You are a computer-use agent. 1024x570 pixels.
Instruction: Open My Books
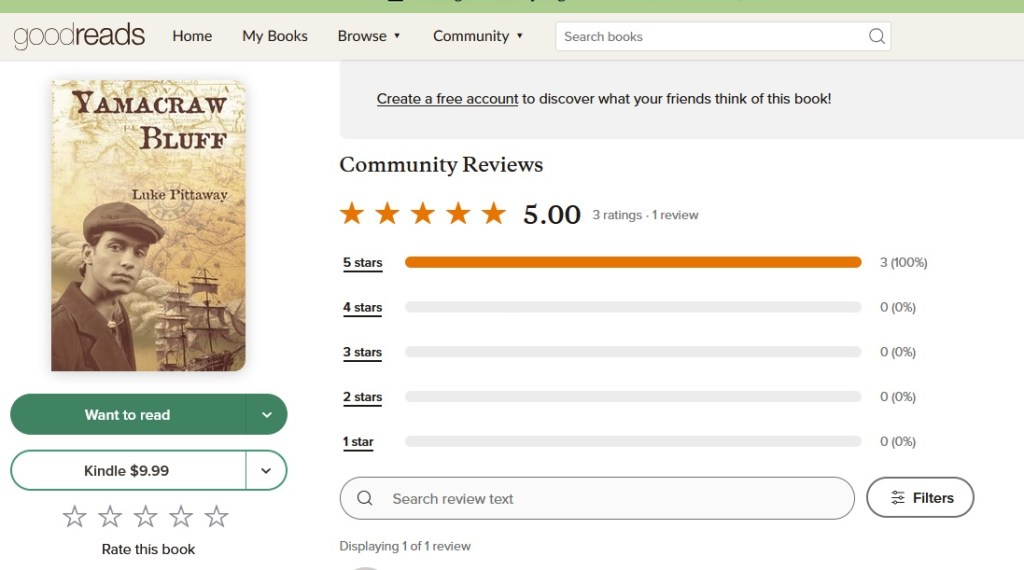click(x=275, y=36)
